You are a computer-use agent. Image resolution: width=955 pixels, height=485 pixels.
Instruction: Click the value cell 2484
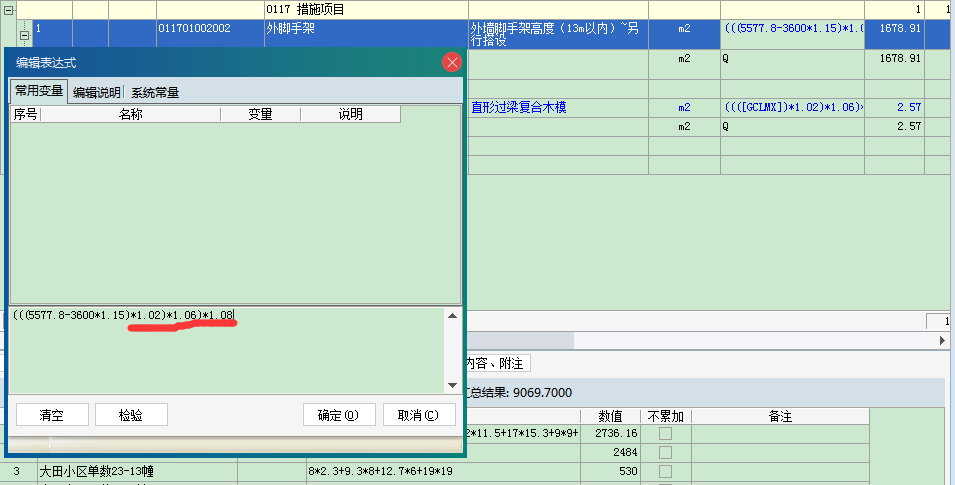[x=610, y=452]
